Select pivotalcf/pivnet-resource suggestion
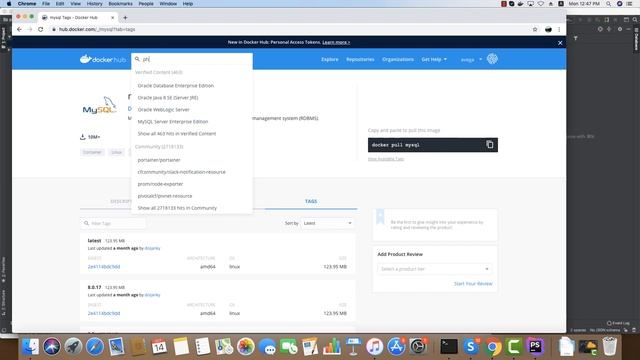Image resolution: width=640 pixels, height=360 pixels. 164,196
